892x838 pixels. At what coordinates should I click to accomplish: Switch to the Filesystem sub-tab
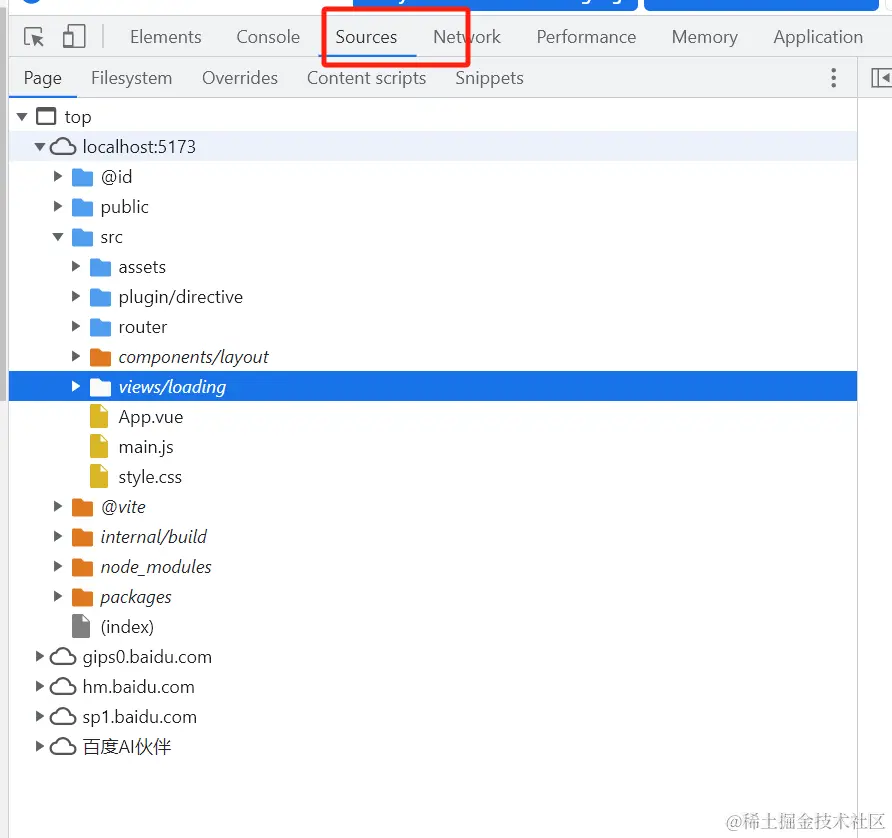131,78
